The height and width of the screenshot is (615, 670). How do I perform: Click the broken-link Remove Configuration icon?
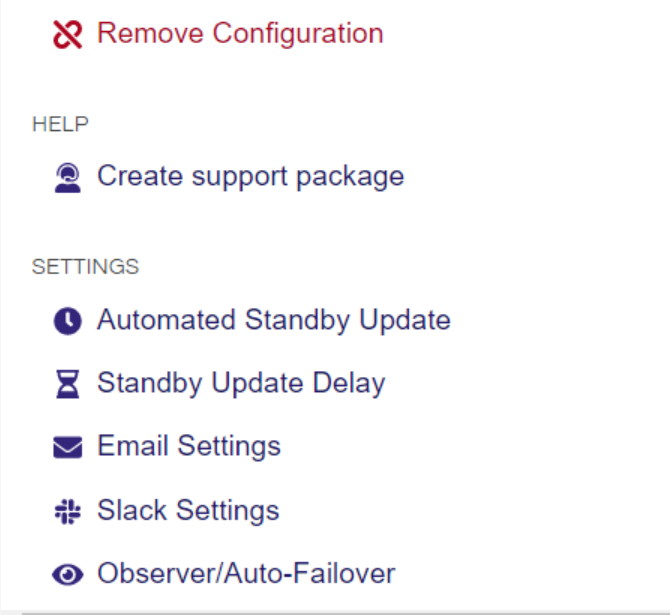point(67,35)
